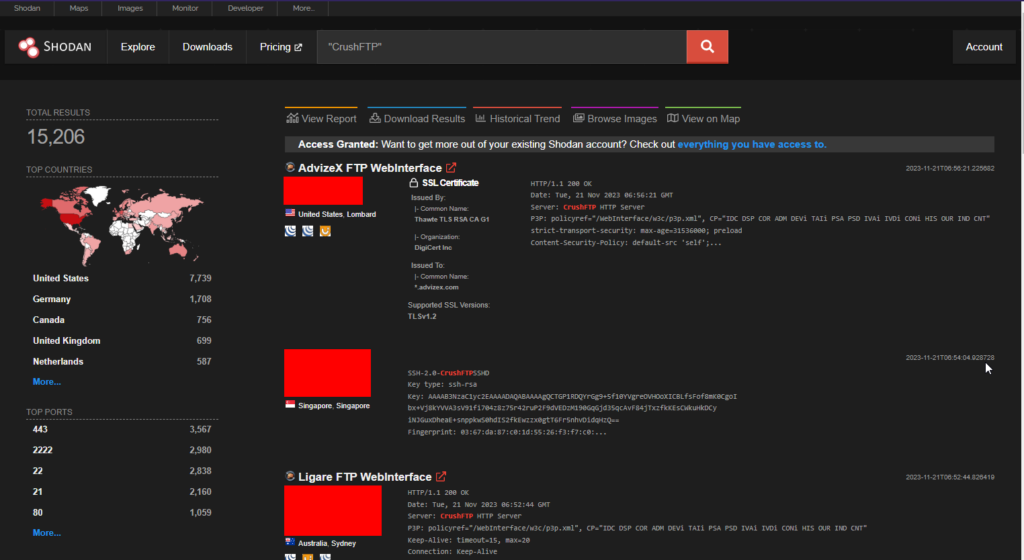Viewport: 1024px width, 560px height.
Task: Click orange technology icon under United States, Lombard
Action: (x=325, y=231)
